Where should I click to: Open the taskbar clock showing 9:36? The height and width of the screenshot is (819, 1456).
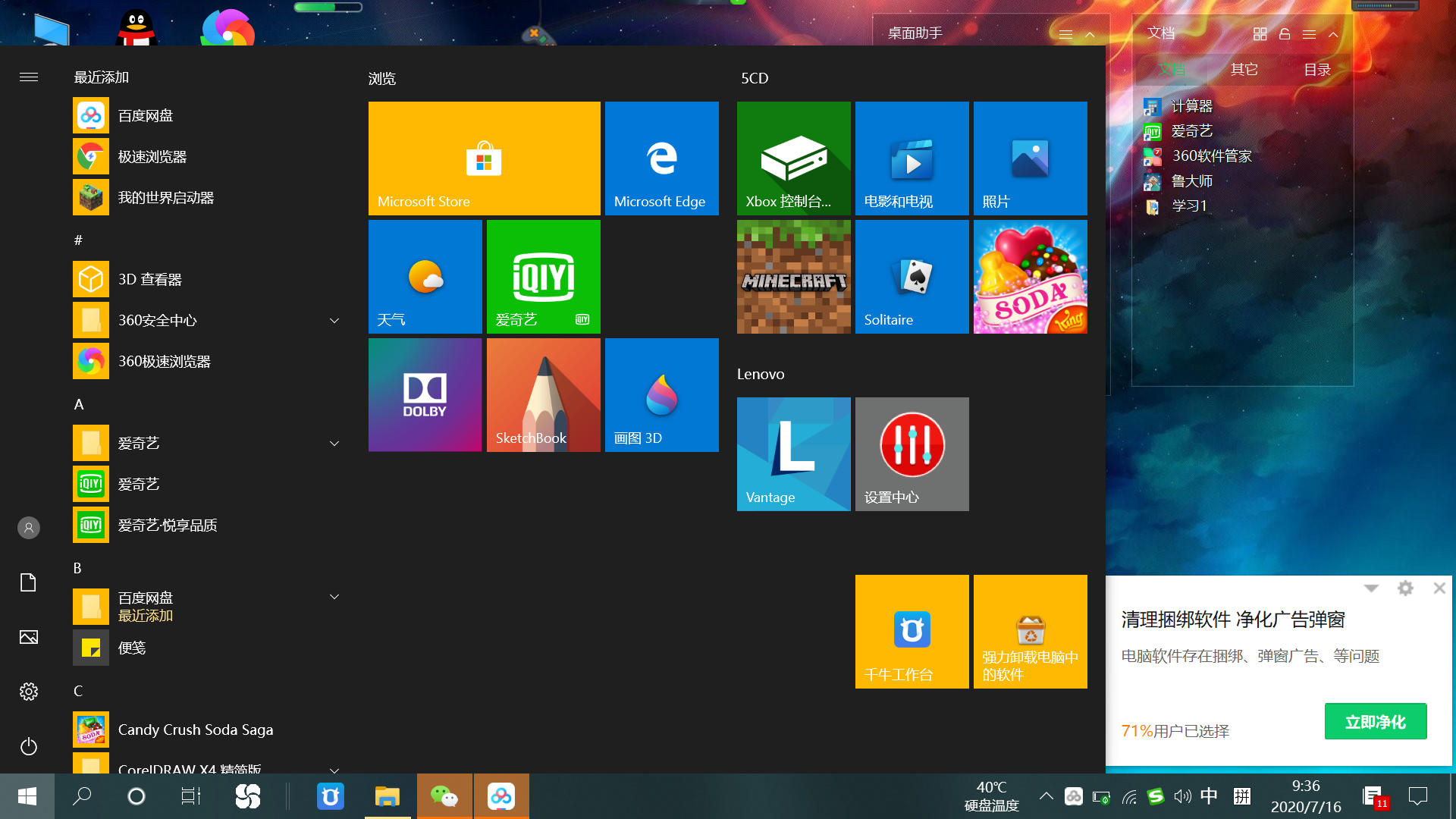click(x=1306, y=796)
